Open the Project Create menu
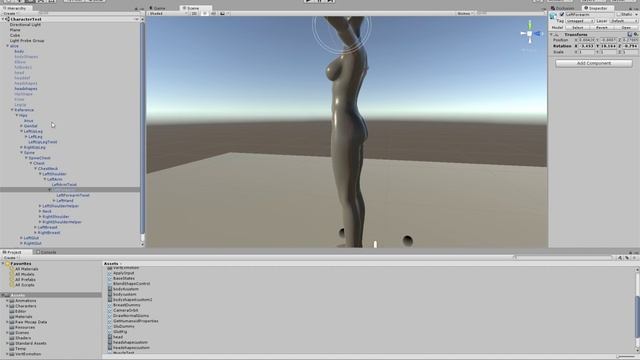 pos(10,258)
